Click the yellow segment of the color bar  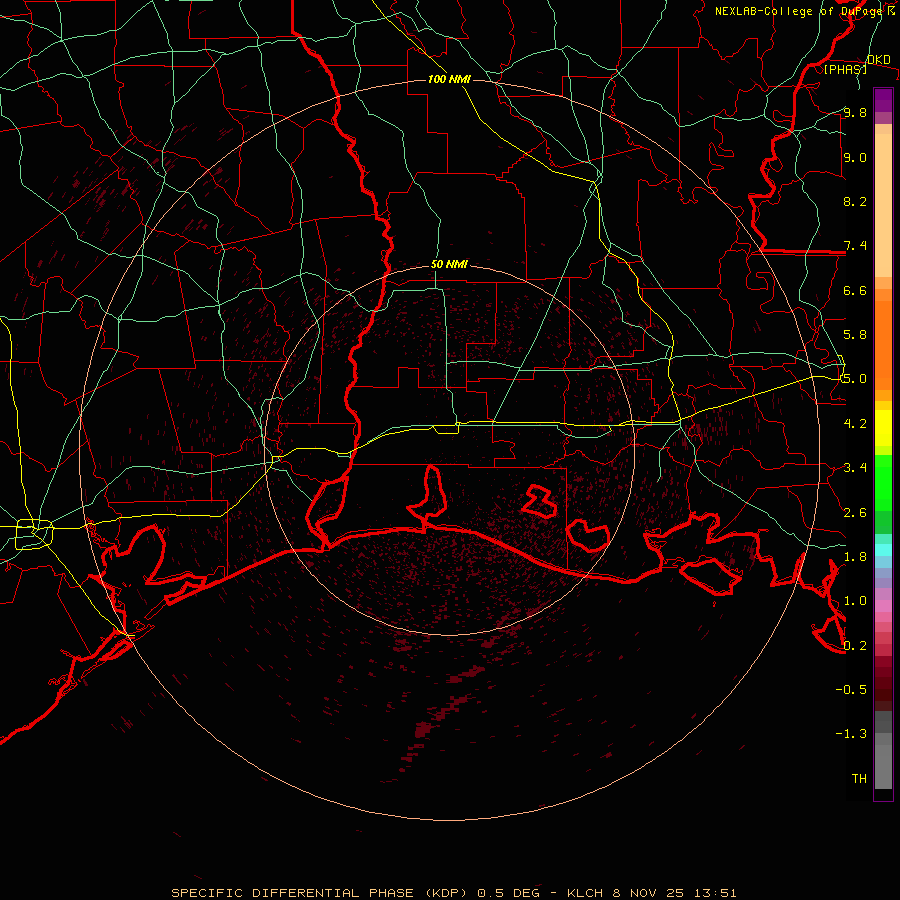point(883,428)
